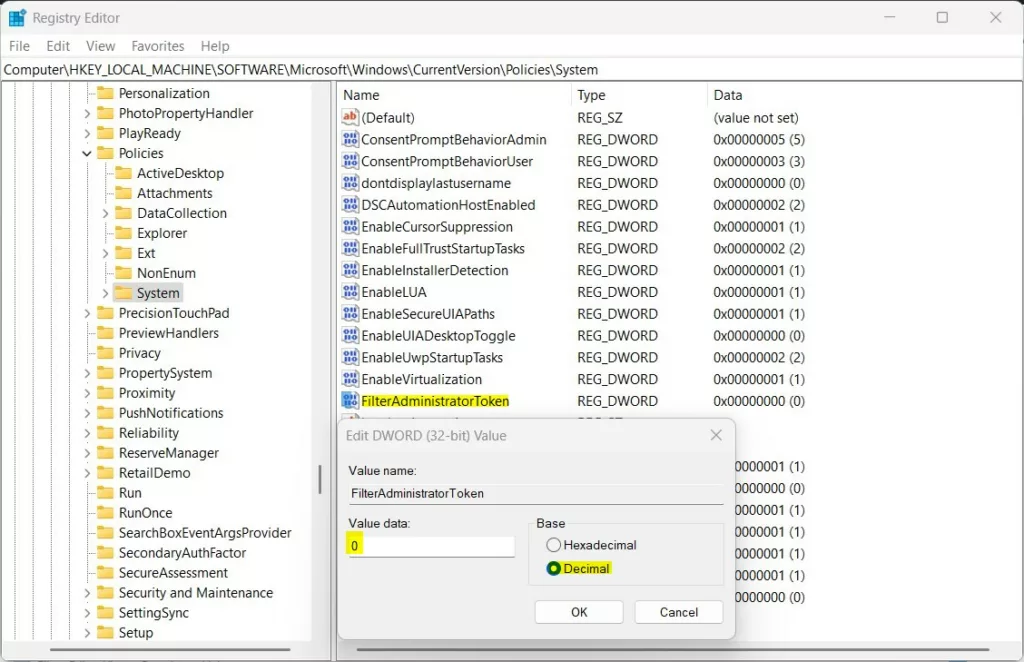Click the EnableUwpStartupTasks DWORD icon
Viewport: 1024px width, 662px height.
[350, 358]
